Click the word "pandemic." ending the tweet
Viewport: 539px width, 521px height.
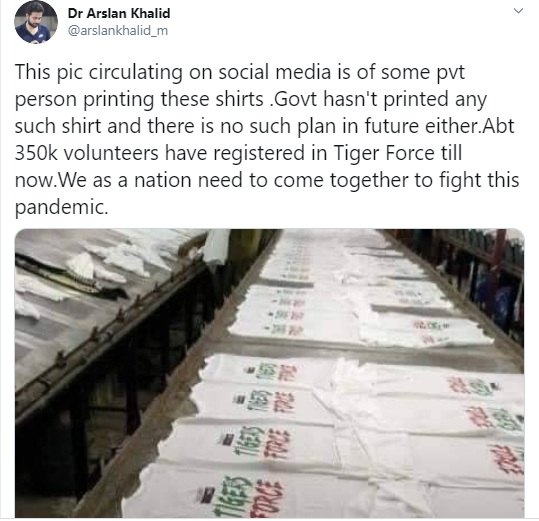point(62,208)
